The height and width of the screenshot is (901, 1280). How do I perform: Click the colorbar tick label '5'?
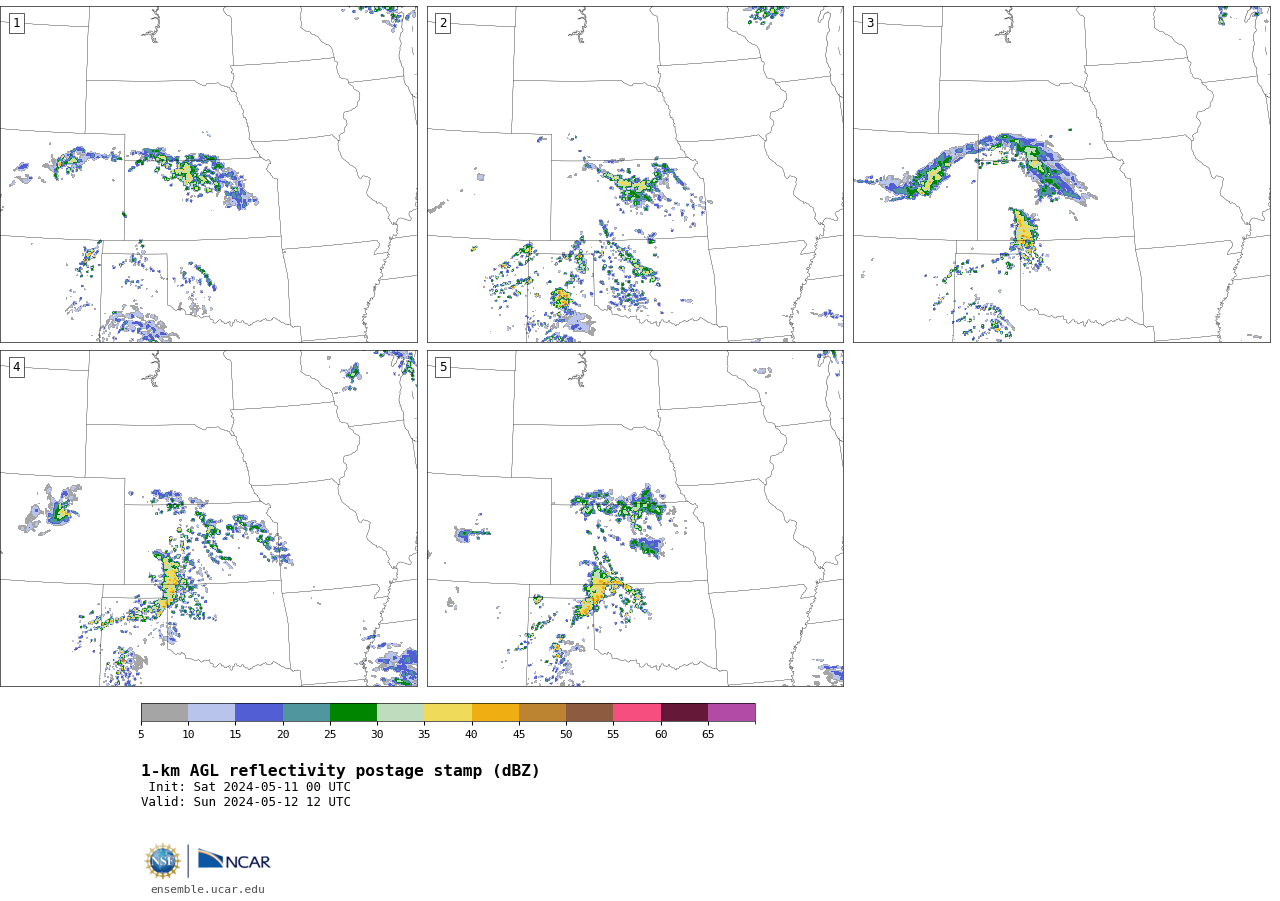pos(141,735)
